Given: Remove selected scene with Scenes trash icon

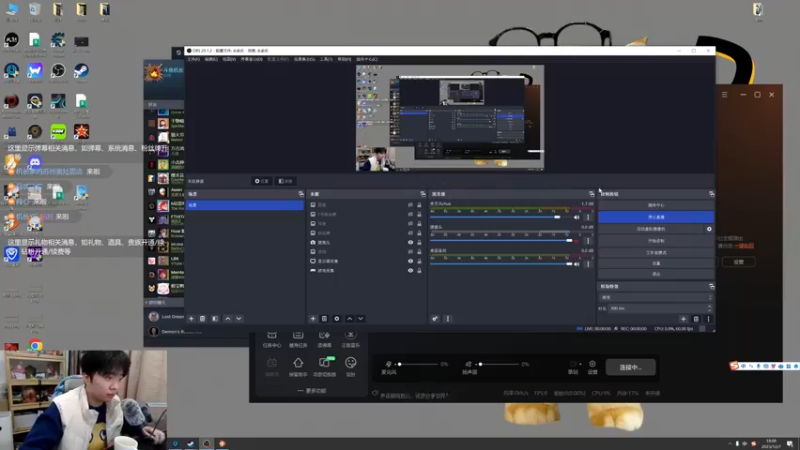Looking at the screenshot, I should [x=203, y=319].
